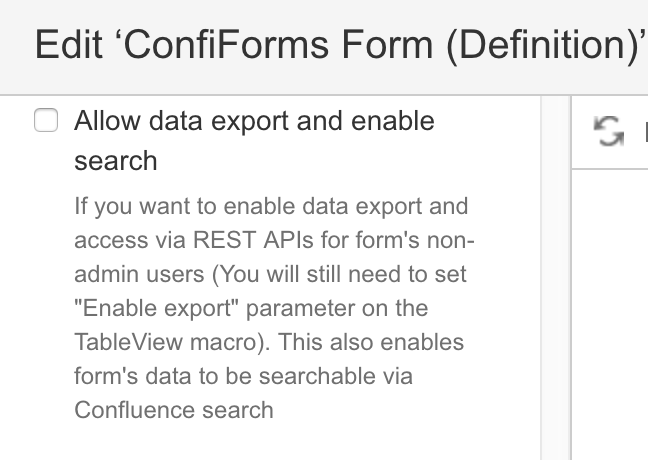
Task: Click the empty macro preview area under the refresh icon
Action: (610, 314)
